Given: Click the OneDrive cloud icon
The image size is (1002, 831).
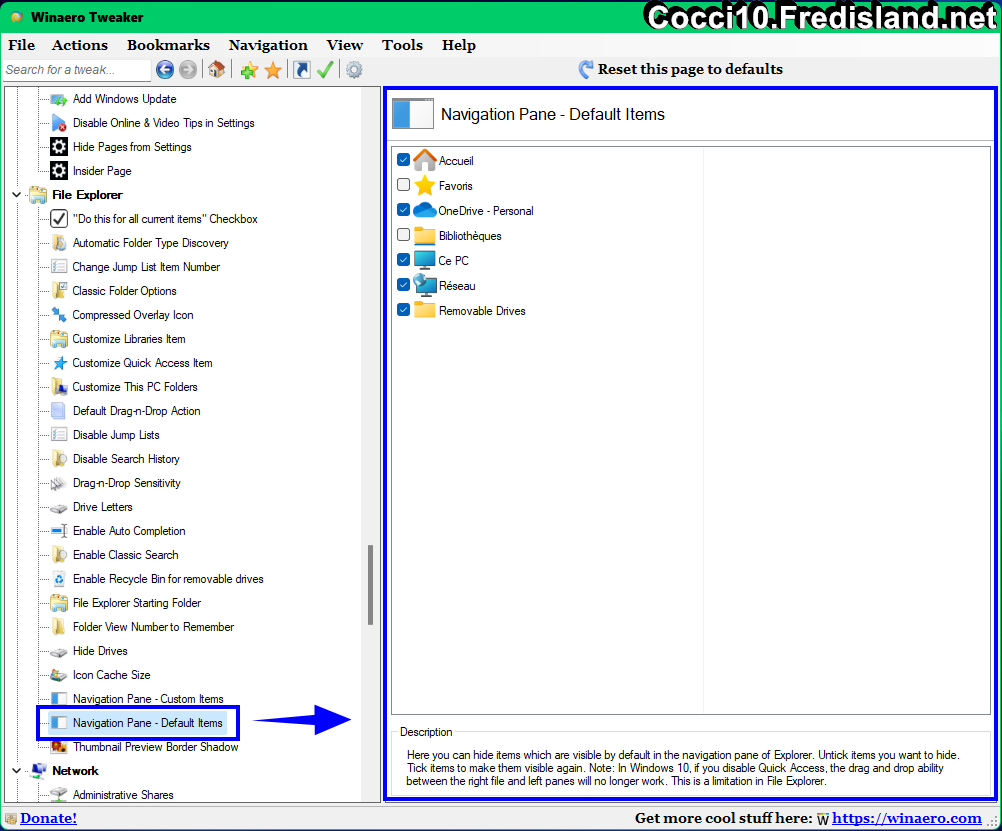Looking at the screenshot, I should pos(424,210).
